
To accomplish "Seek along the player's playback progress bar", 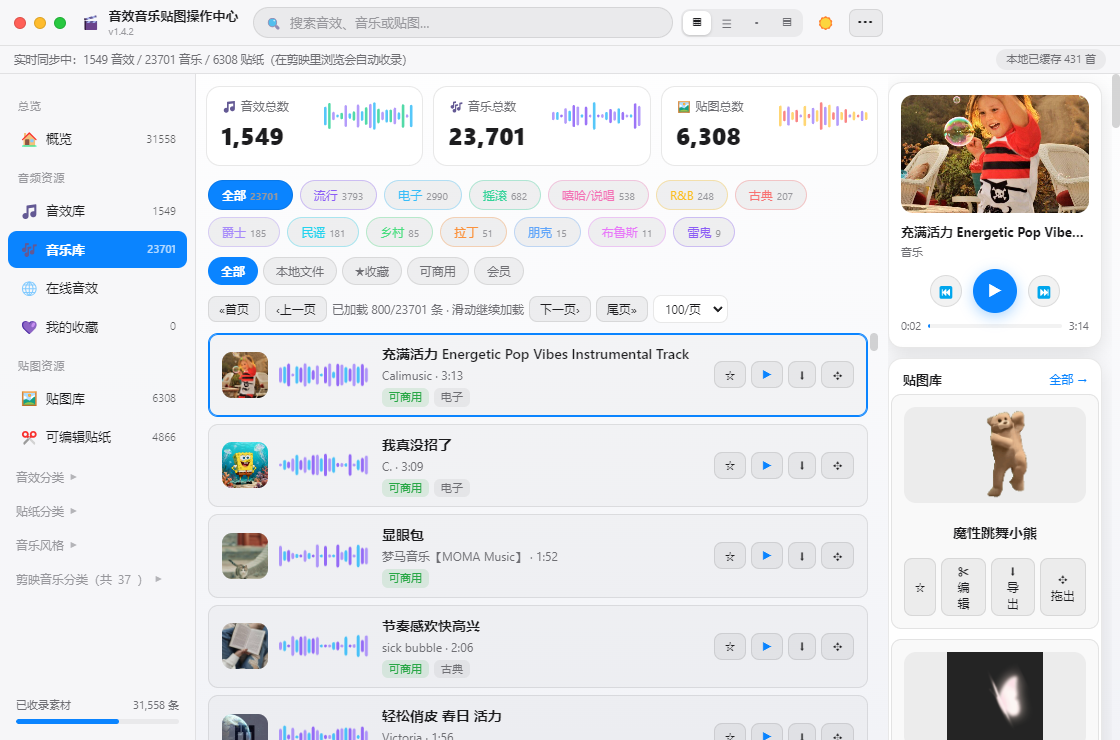I will (994, 326).
